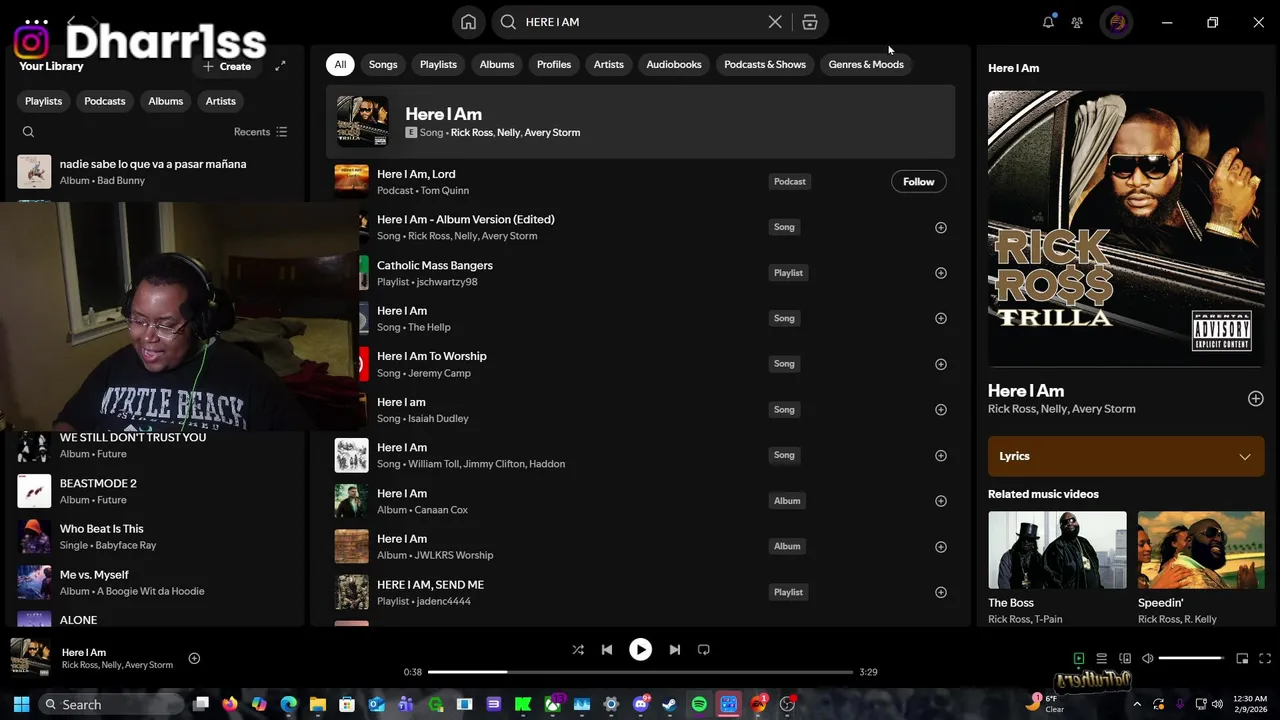Add now playing track to Liked Songs
Screen dimensions: 1280x720
coord(194,658)
